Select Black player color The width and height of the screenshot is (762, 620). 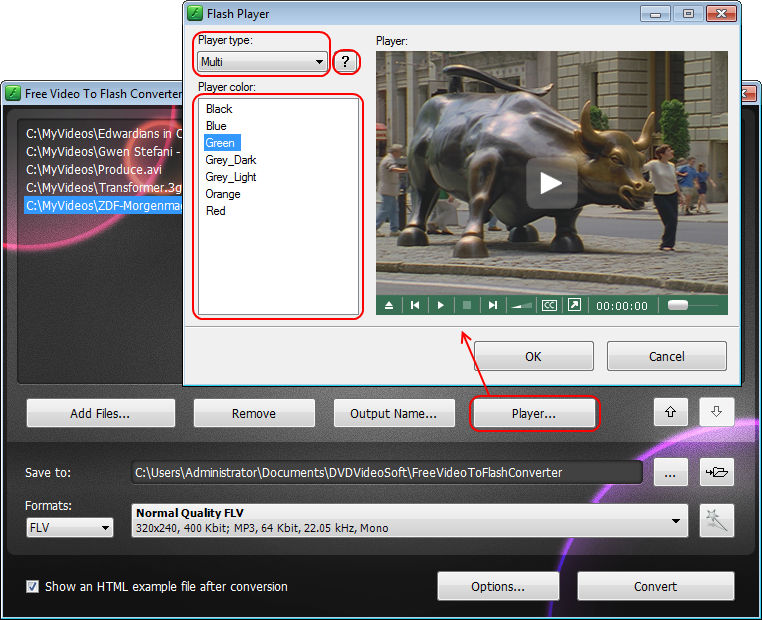pyautogui.click(x=219, y=109)
